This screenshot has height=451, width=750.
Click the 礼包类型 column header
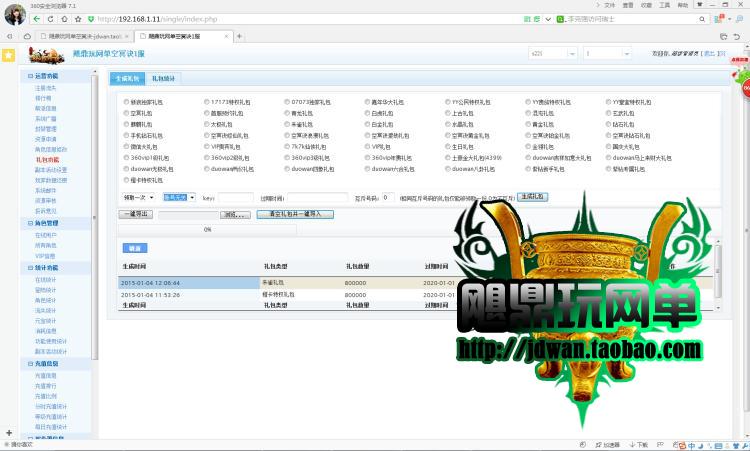[276, 266]
